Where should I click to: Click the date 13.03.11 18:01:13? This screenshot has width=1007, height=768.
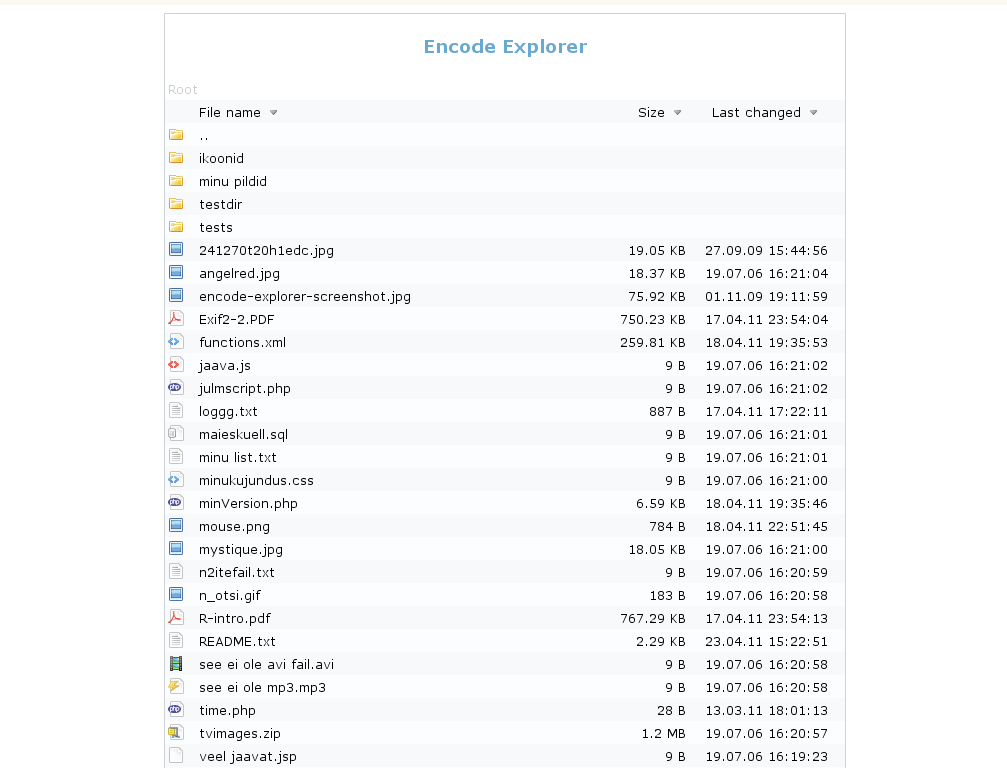[x=766, y=710]
